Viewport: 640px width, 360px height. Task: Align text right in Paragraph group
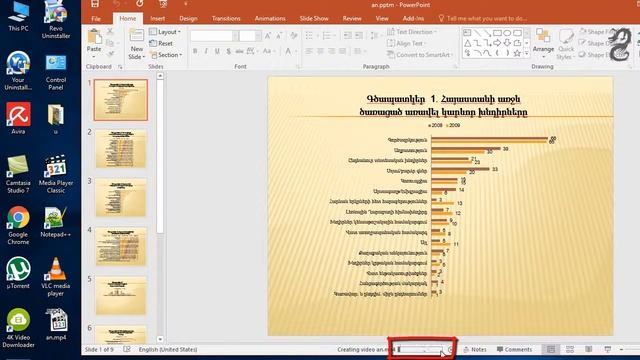pos(331,51)
